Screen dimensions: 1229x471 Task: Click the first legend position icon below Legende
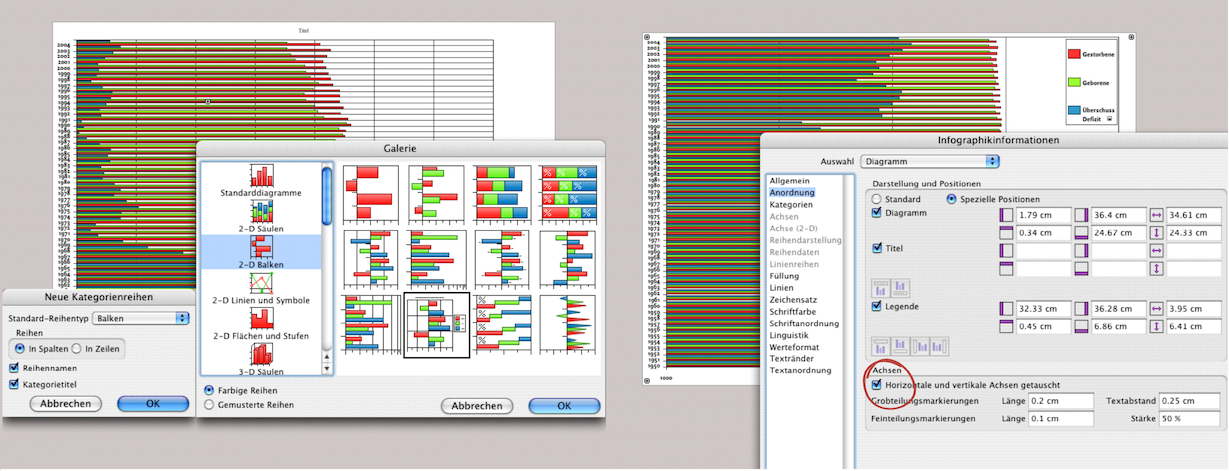pos(882,346)
